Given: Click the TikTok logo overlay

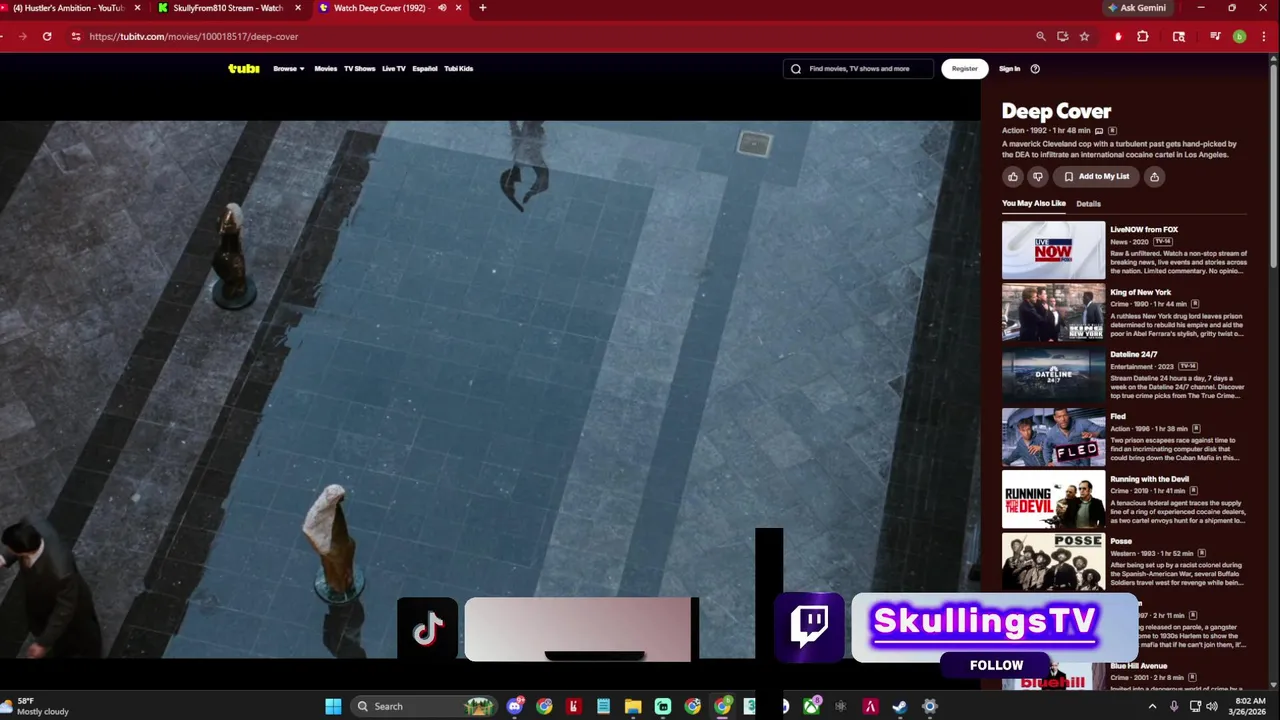Looking at the screenshot, I should 428,630.
